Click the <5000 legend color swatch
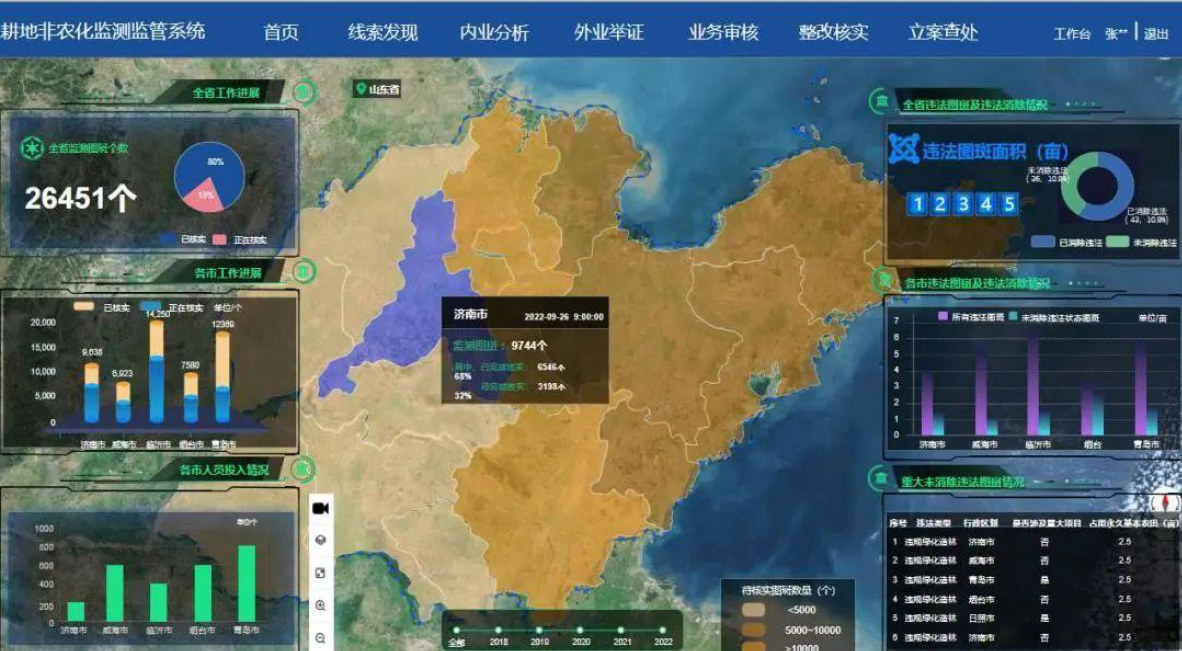 tap(753, 610)
